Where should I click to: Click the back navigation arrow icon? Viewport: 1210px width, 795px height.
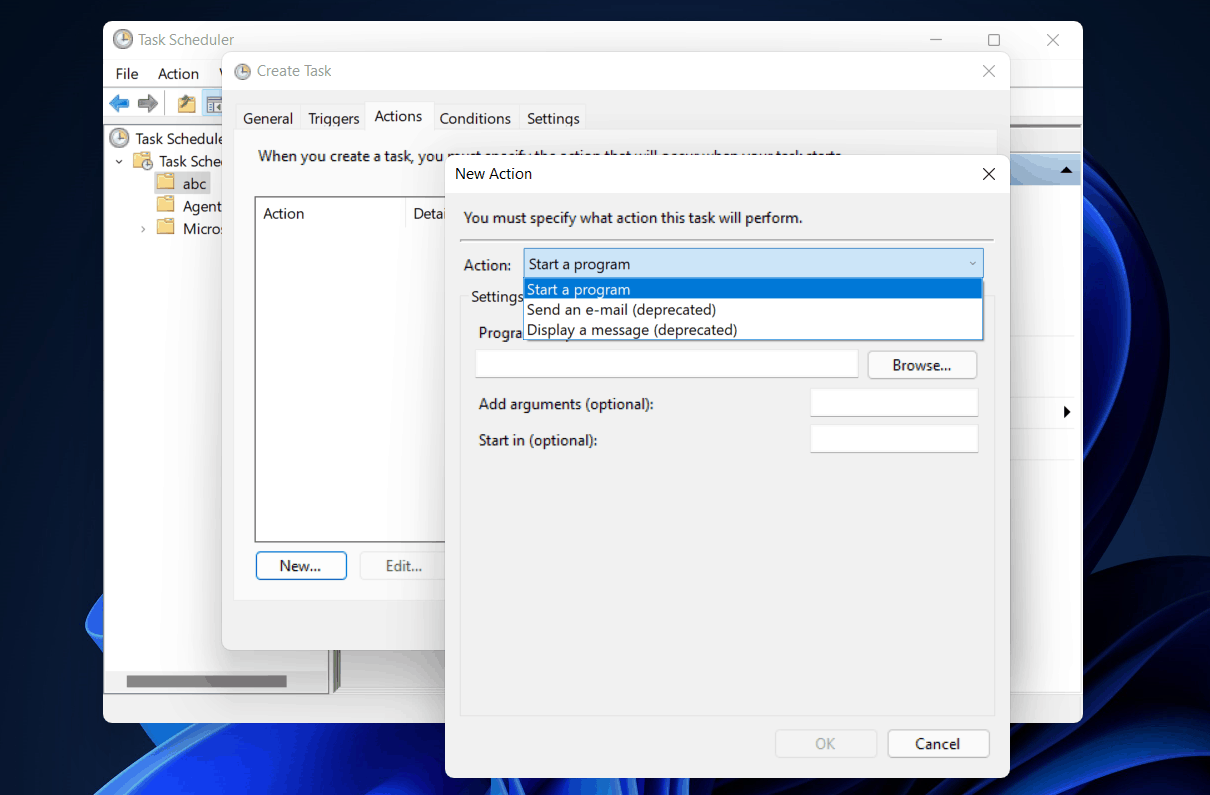click(x=119, y=103)
